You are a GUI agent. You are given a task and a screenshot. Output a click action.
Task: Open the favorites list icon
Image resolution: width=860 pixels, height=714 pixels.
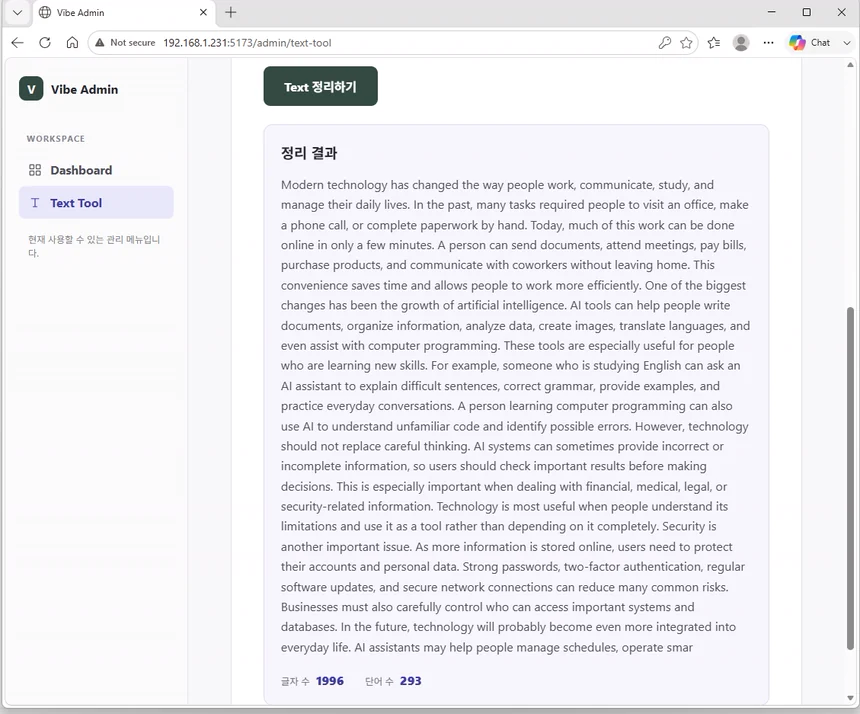coord(714,43)
